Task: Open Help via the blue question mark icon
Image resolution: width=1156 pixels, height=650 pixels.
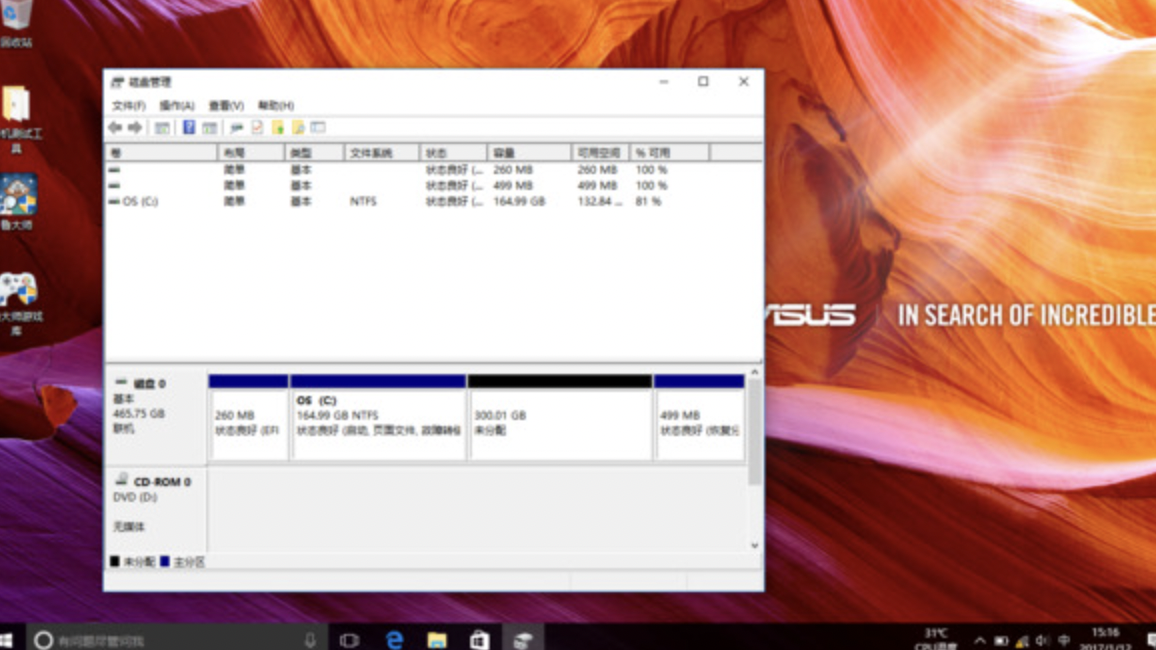Action: coord(189,127)
